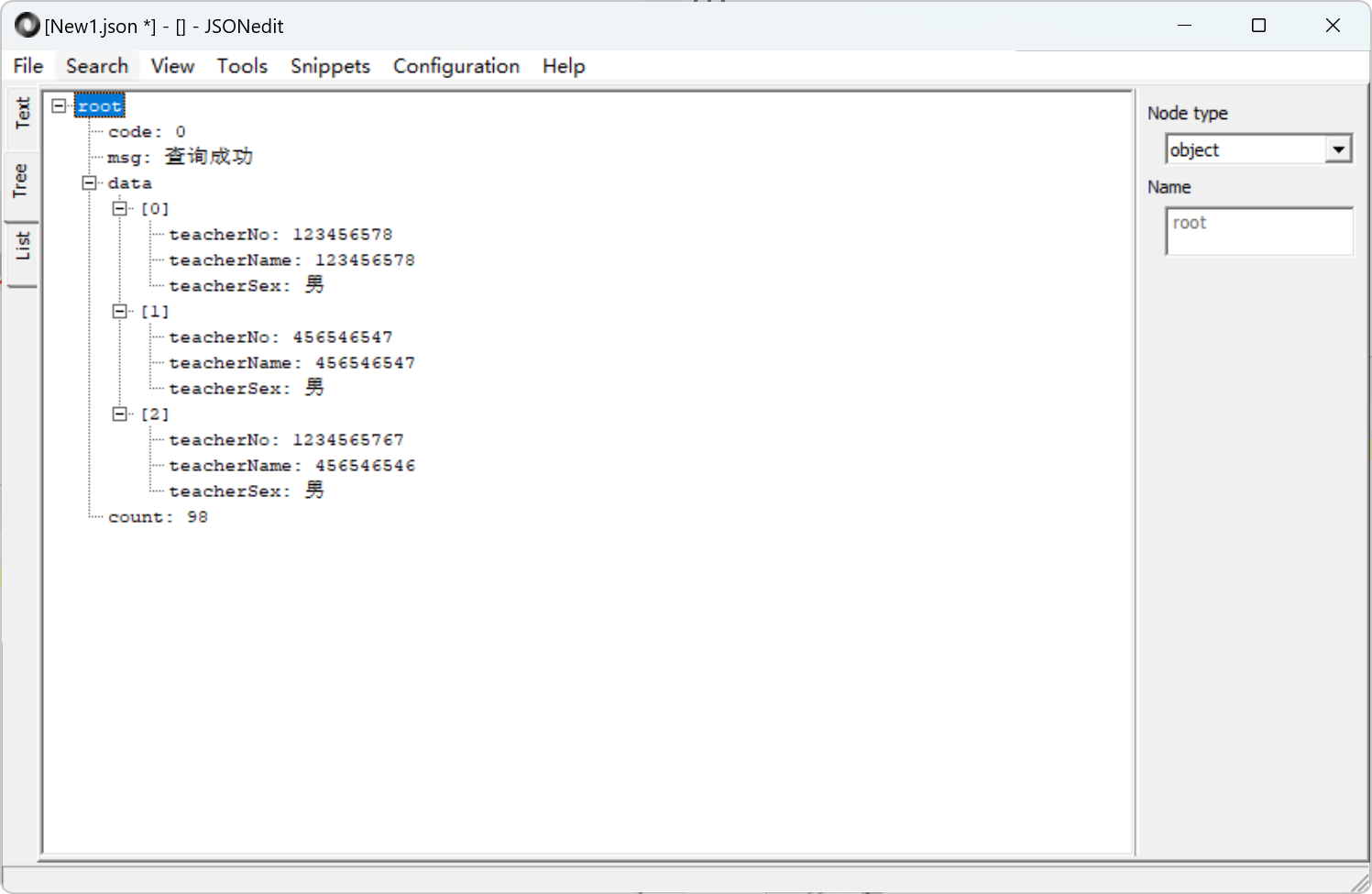Select teacherName: 123456578 row
Screen dimensions: 1372x894
(x=291, y=260)
